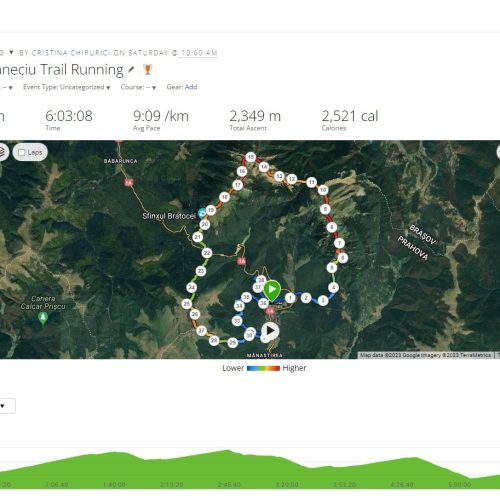Open the Course dropdown
The width and height of the screenshot is (500, 500).
pos(138,87)
